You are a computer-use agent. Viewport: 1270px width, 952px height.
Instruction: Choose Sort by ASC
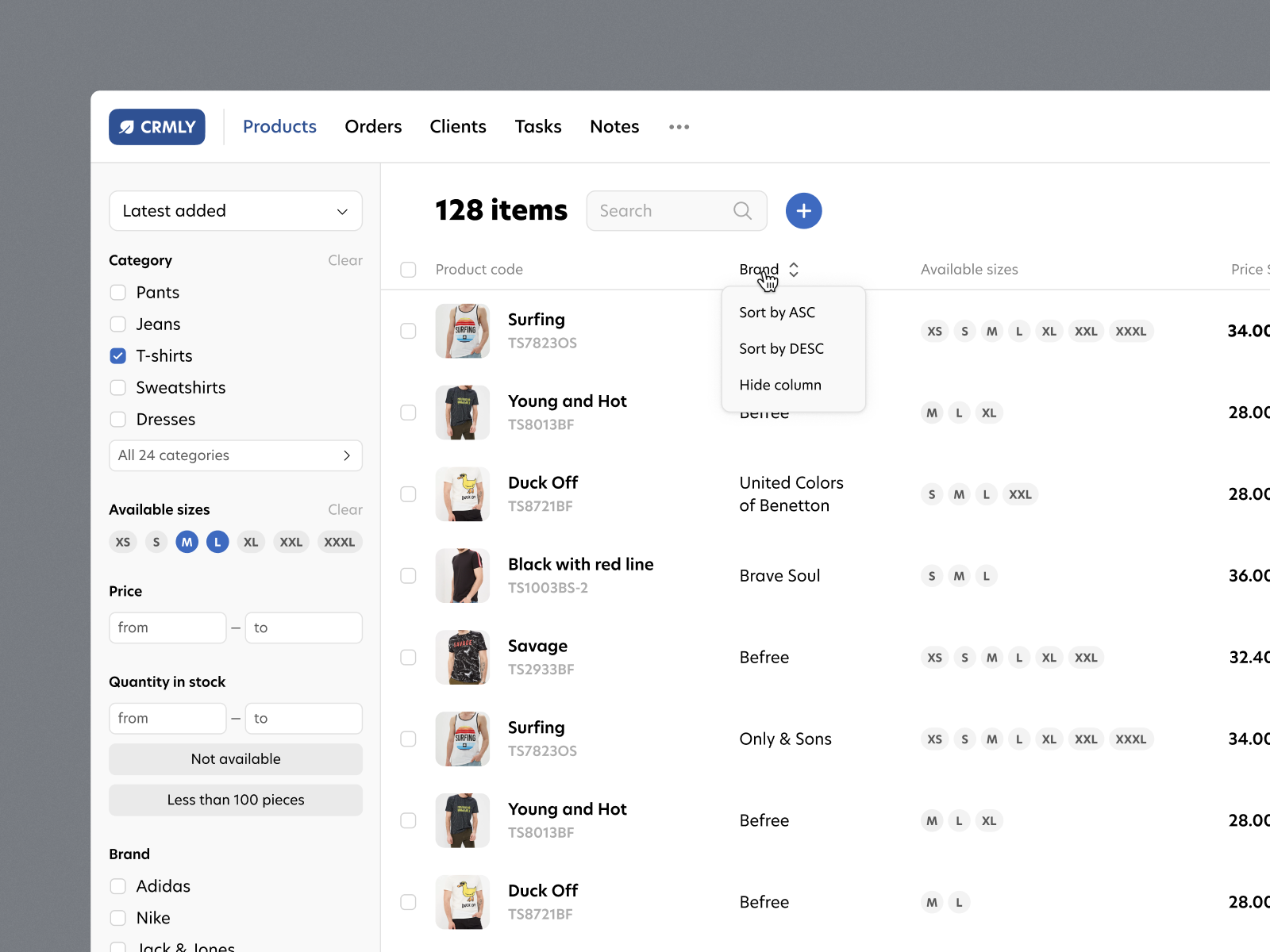[777, 313]
